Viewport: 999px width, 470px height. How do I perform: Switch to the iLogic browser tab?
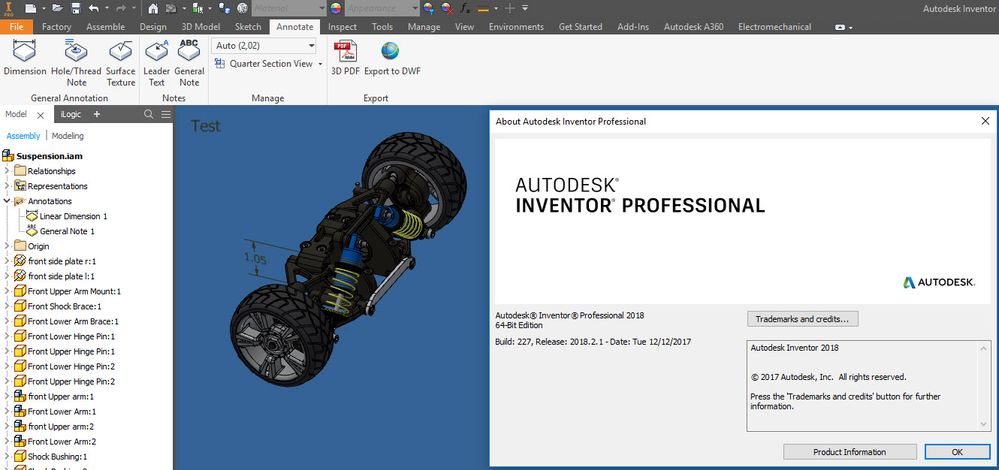tap(70, 114)
